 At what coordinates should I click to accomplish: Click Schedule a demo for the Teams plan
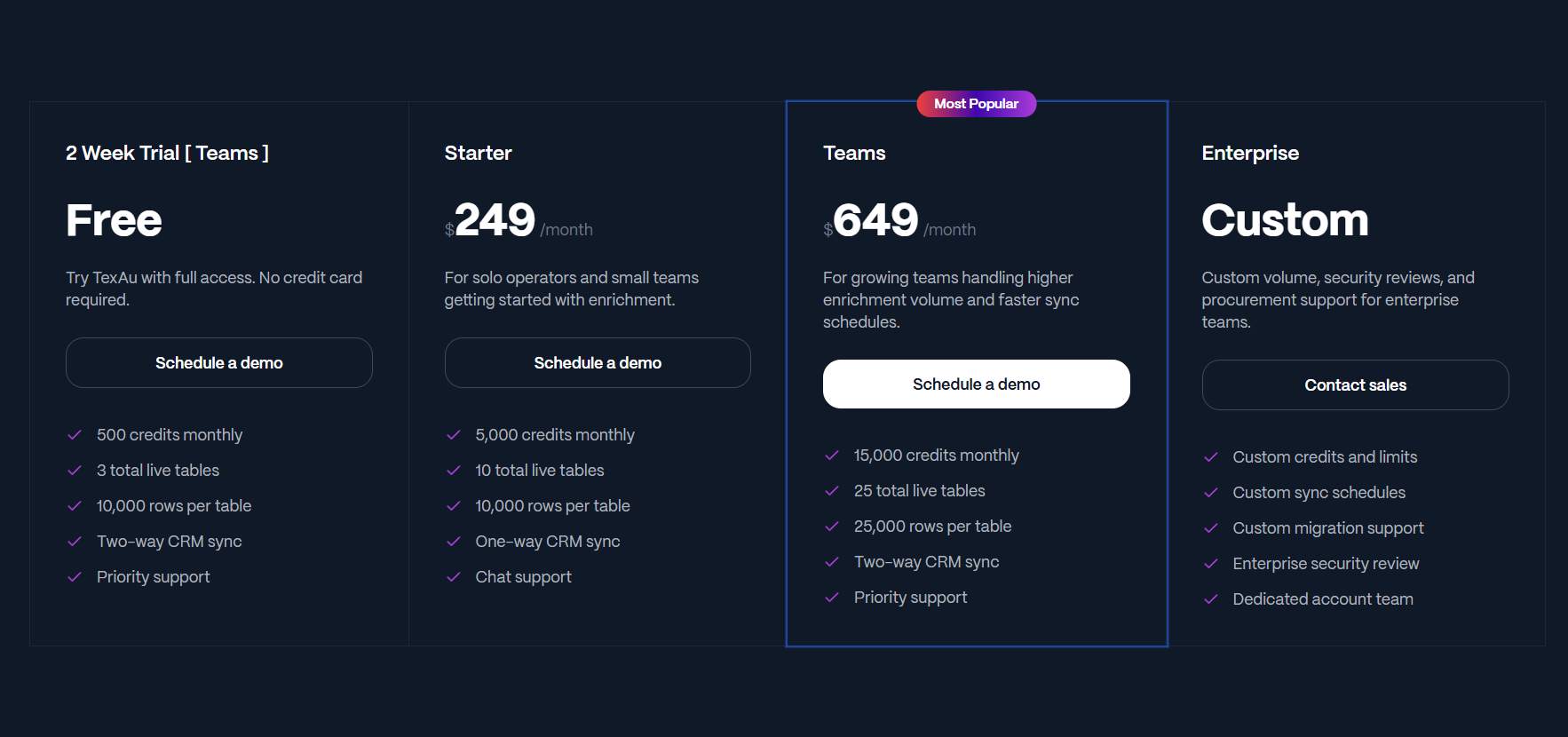976,384
